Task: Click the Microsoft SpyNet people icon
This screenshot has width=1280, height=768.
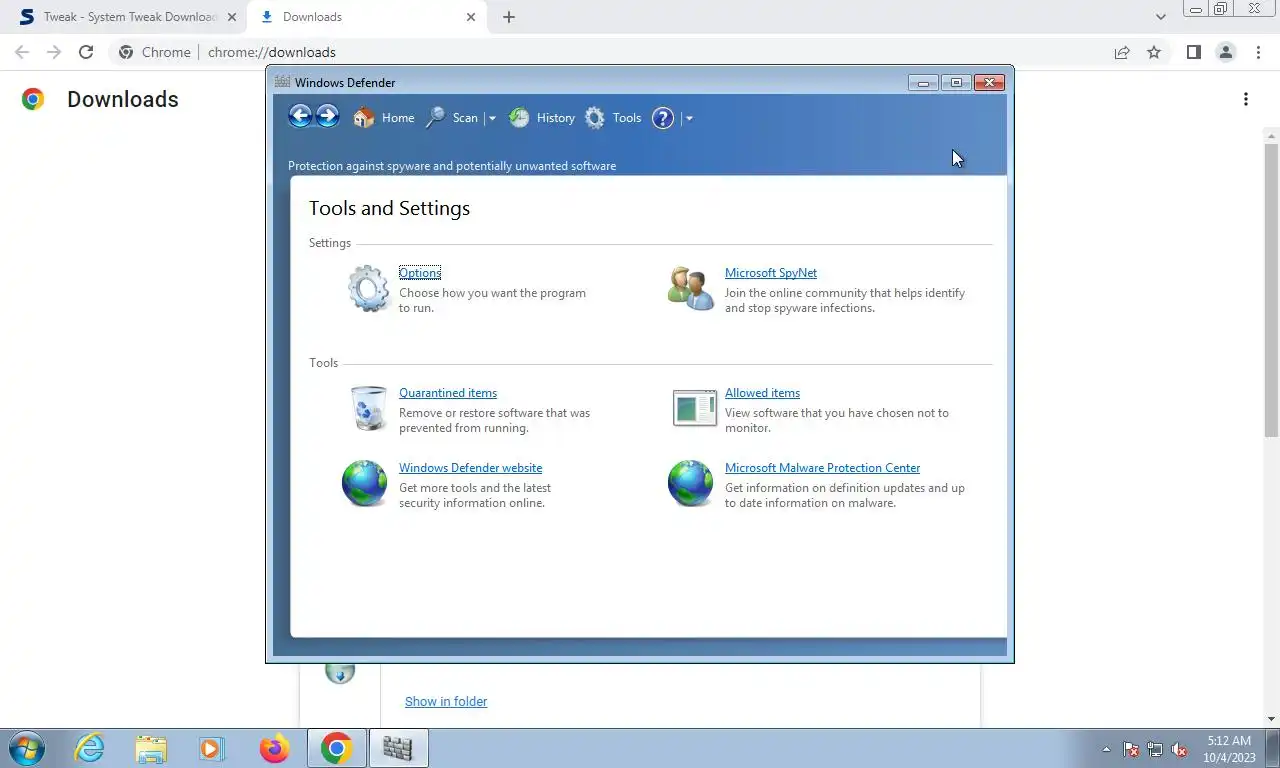Action: pos(691,289)
